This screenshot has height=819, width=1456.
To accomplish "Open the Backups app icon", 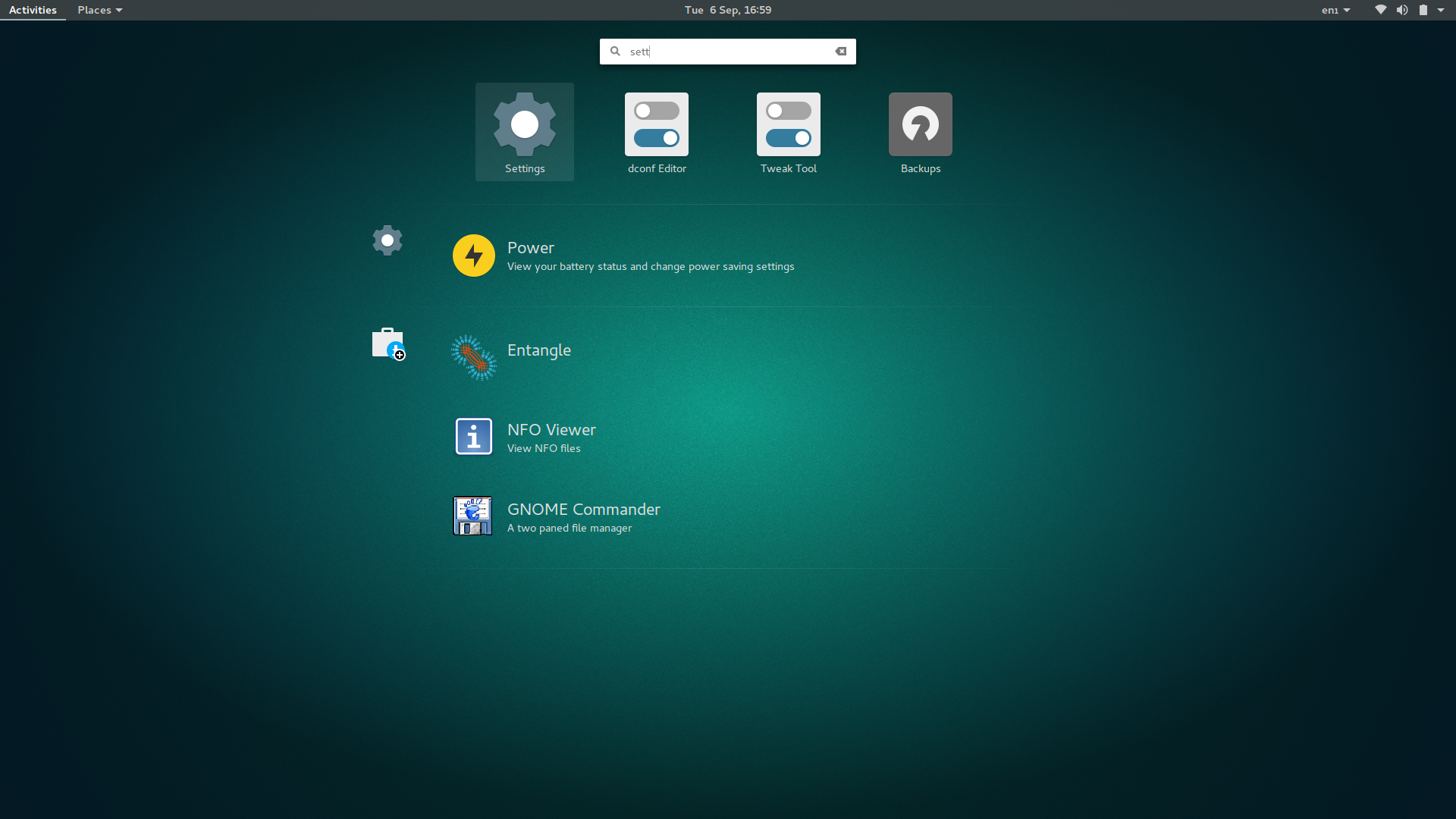I will click(x=921, y=124).
